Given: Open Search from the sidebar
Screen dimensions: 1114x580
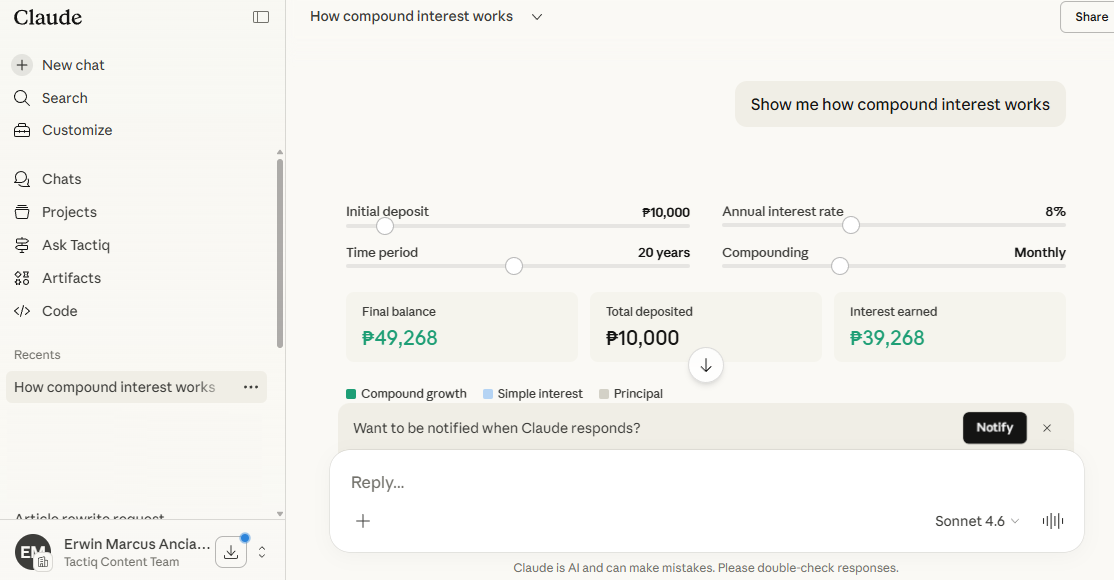Looking at the screenshot, I should click(x=50, y=98).
